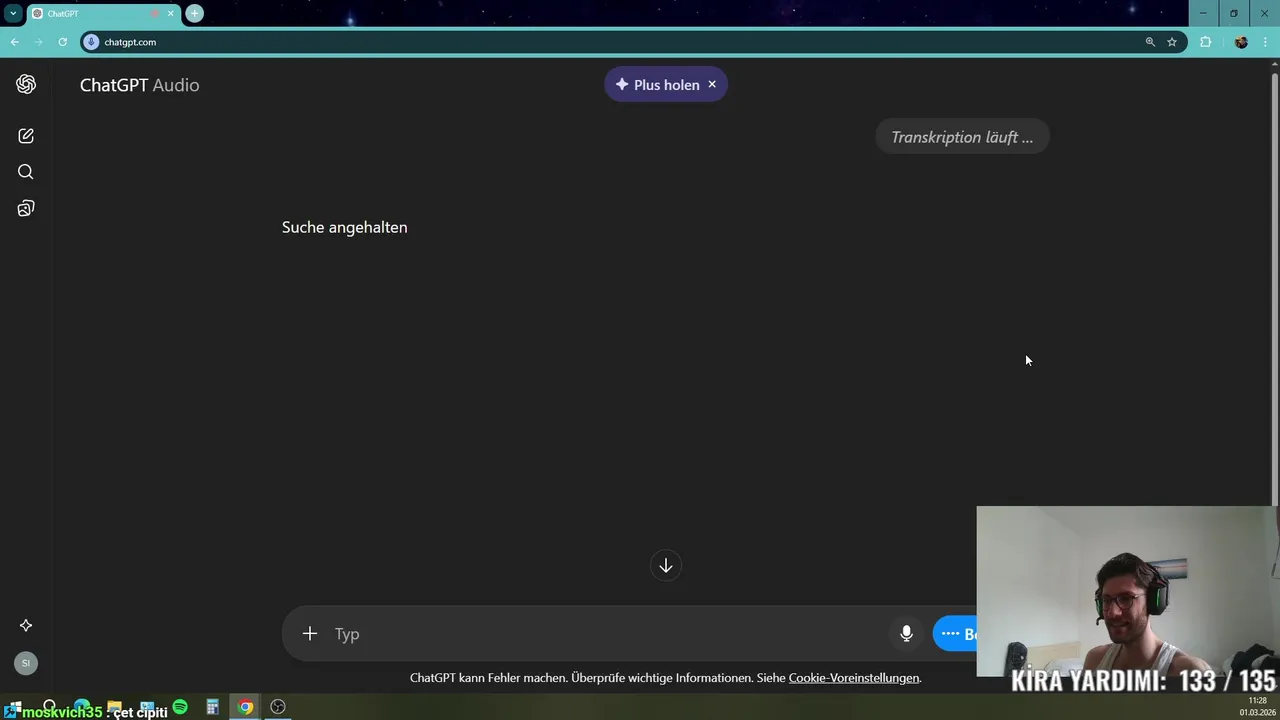Click the Transkription läuft bubble
The image size is (1280, 720).
click(x=962, y=137)
